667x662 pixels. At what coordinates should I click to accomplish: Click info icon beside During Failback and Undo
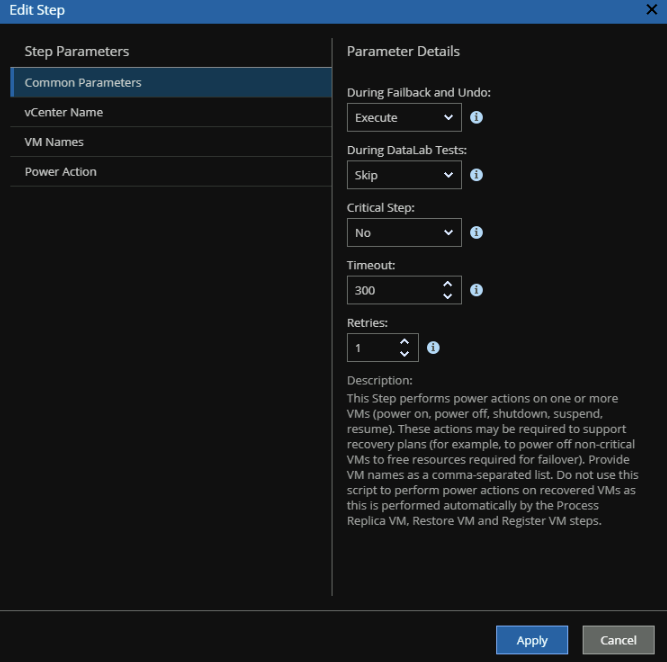(476, 117)
